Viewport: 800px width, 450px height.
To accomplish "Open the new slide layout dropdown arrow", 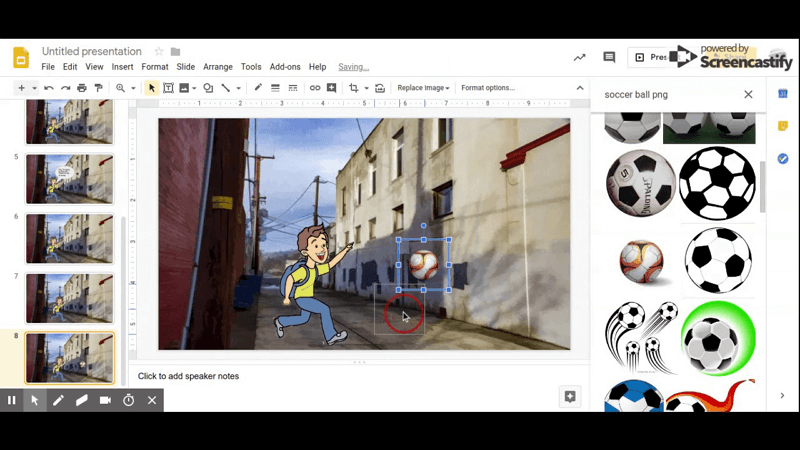I will [x=34, y=88].
